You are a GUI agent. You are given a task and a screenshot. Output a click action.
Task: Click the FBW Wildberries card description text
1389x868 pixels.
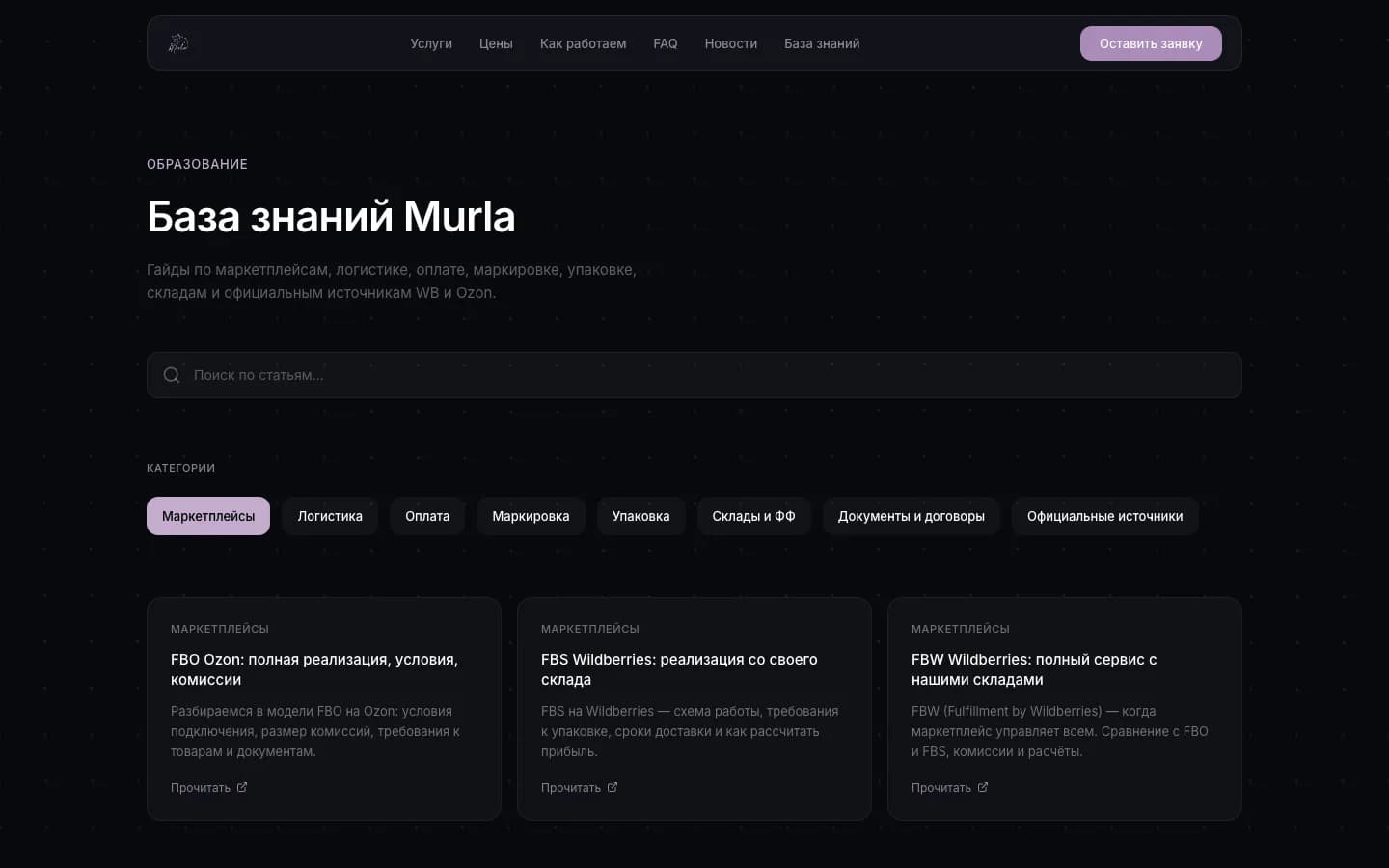click(x=1060, y=731)
